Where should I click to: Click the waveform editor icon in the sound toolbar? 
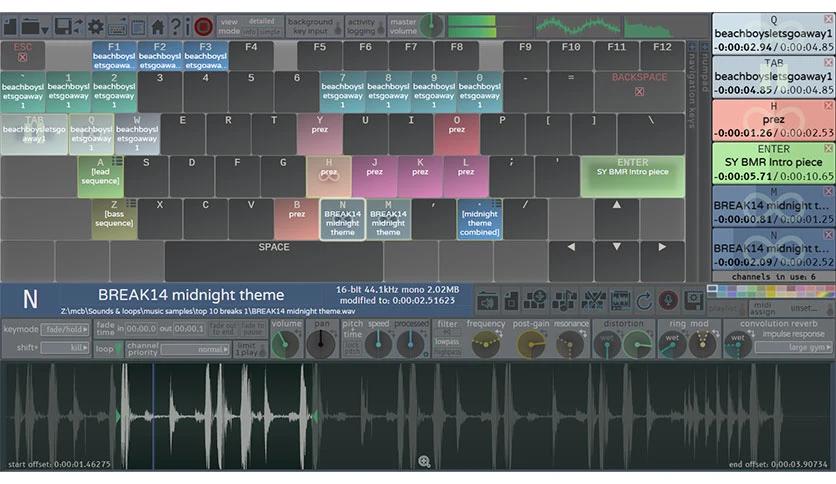point(620,301)
